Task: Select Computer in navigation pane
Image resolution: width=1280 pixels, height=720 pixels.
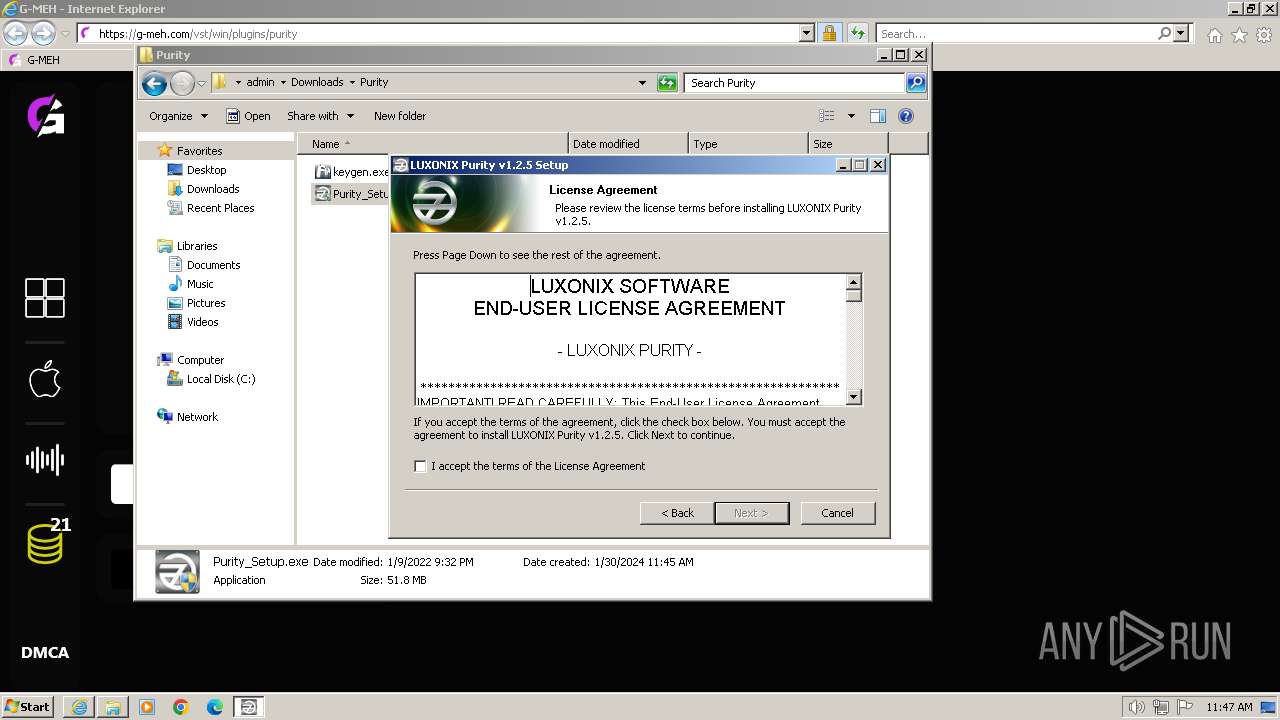Action: pyautogui.click(x=200, y=360)
